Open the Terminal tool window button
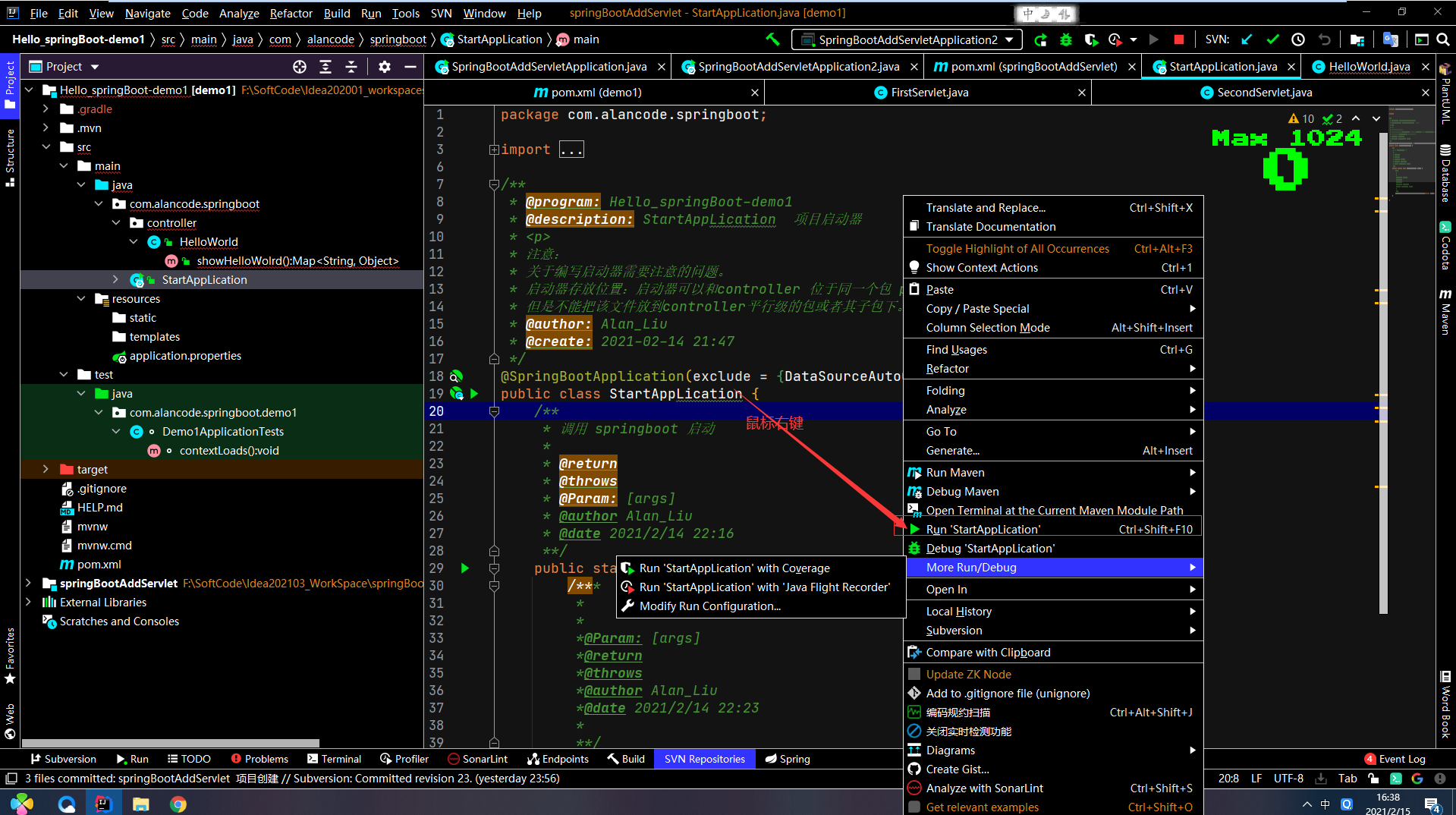This screenshot has width=1456, height=815. (x=334, y=759)
